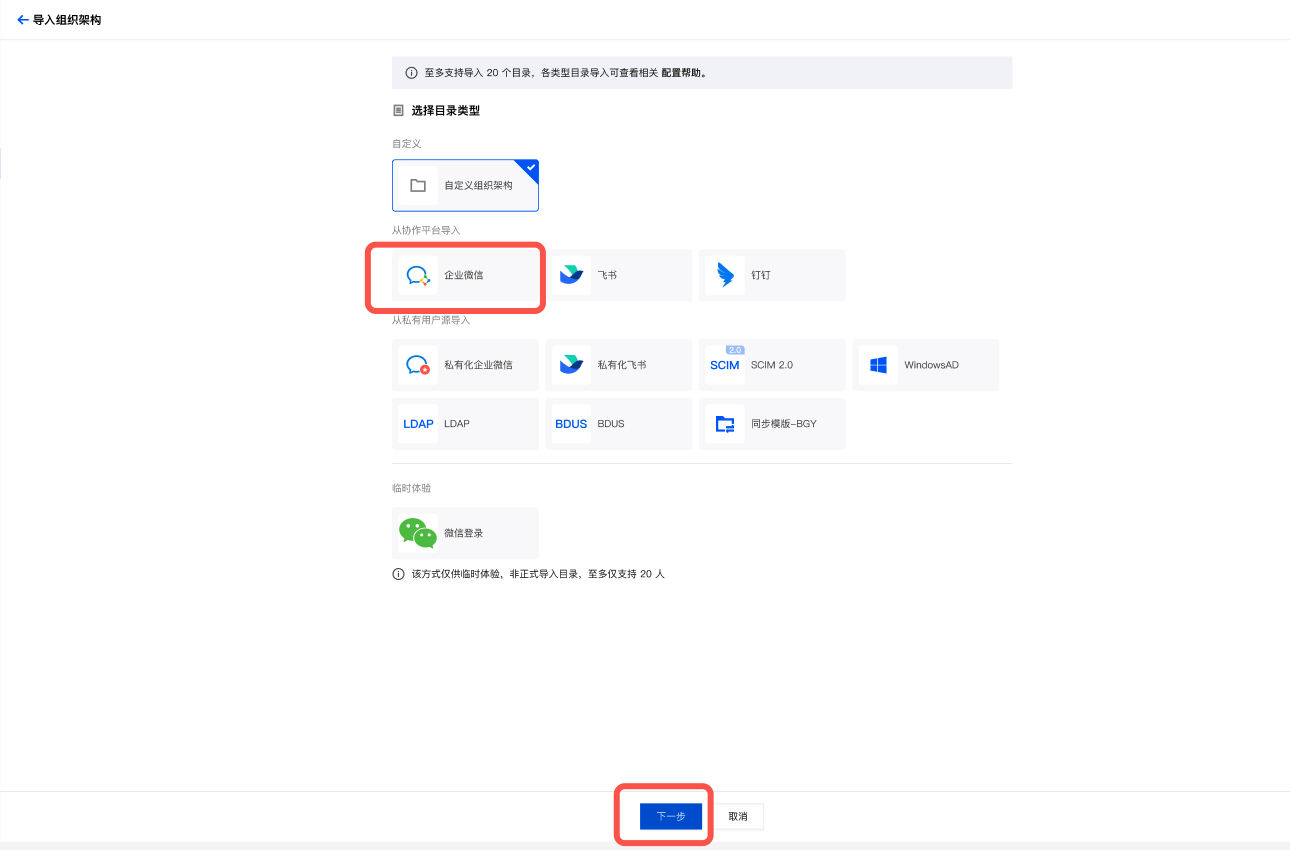
Task: Choose the 私有化企业微信 icon
Action: (418, 365)
